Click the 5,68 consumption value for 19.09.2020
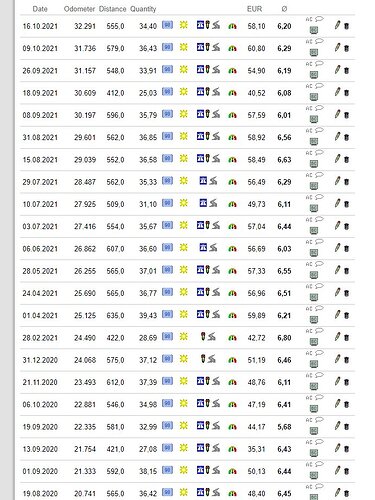Image resolution: width=375 pixels, height=500 pixels. point(284,427)
